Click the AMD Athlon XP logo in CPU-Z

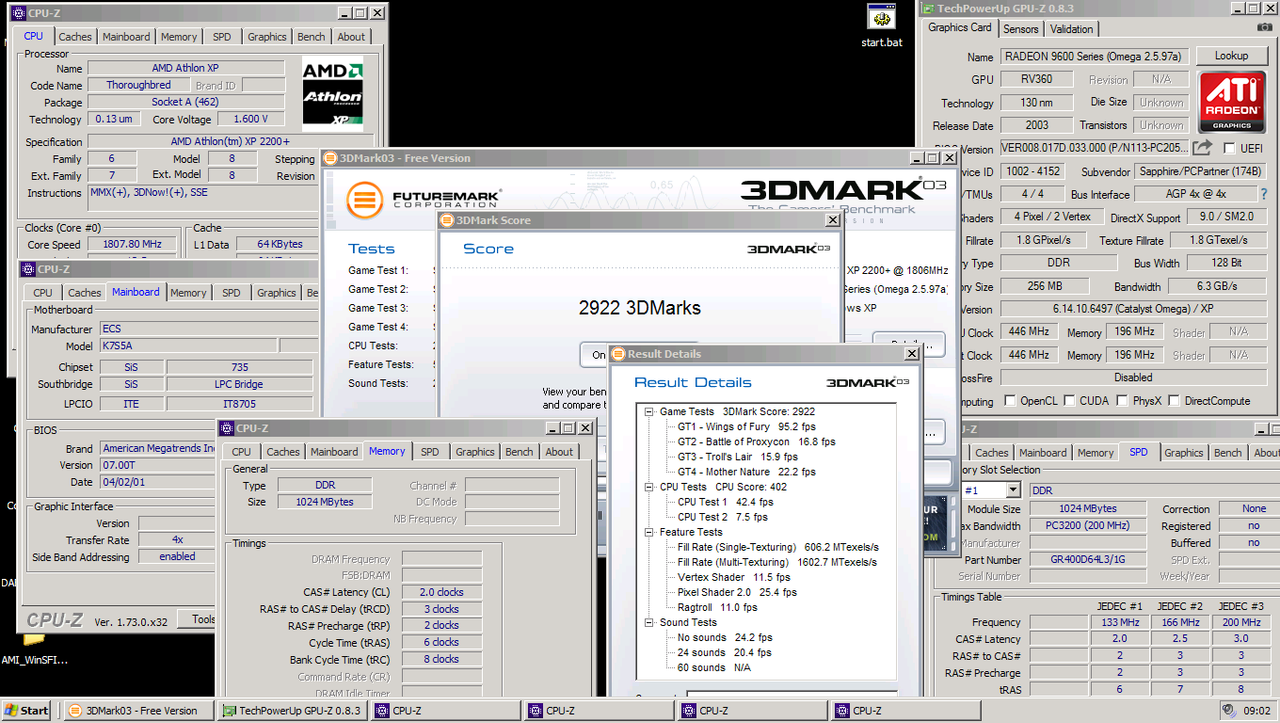pyautogui.click(x=332, y=95)
